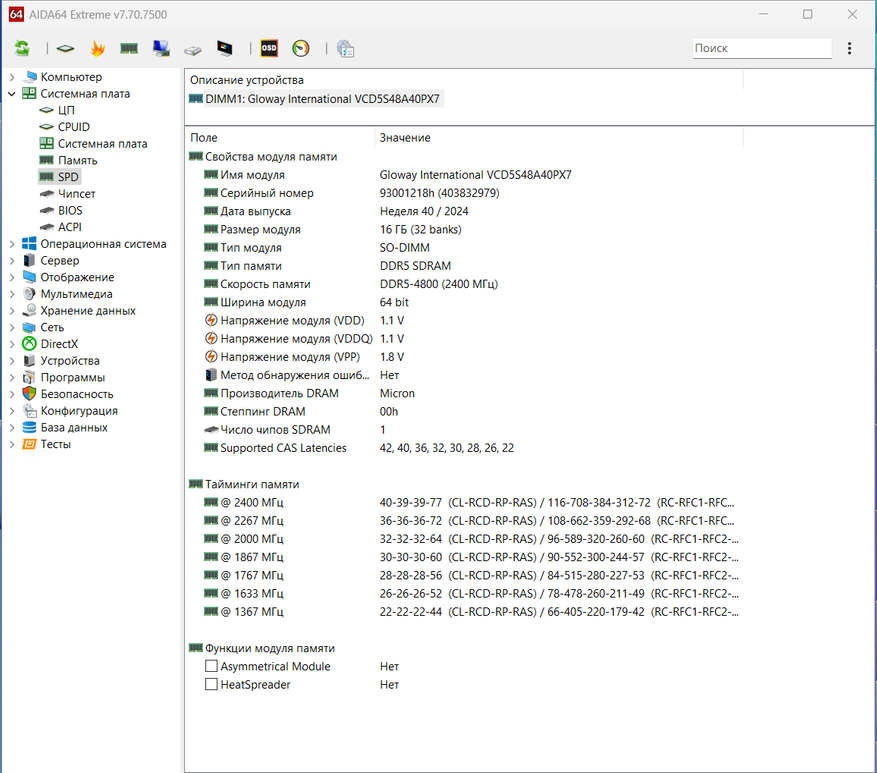Select BIOS in the sidebar tree

[x=70, y=211]
